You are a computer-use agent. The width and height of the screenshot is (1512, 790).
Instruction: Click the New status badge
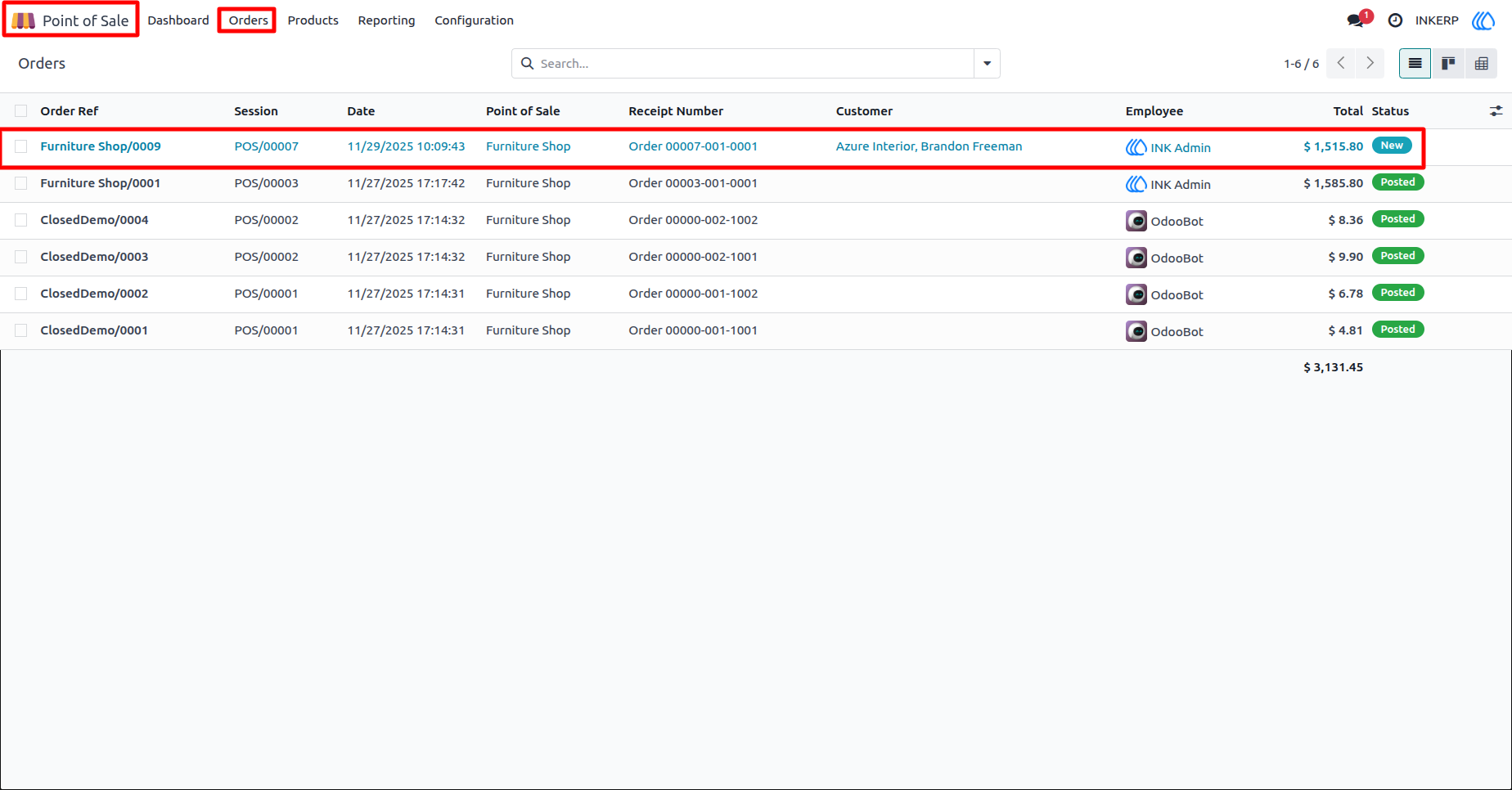(x=1392, y=146)
